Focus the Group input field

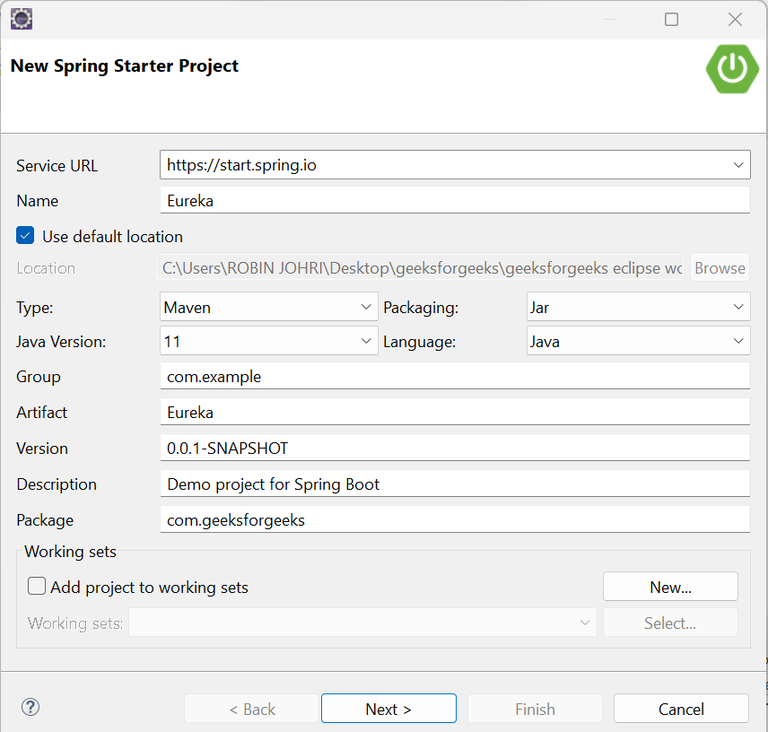(x=454, y=376)
